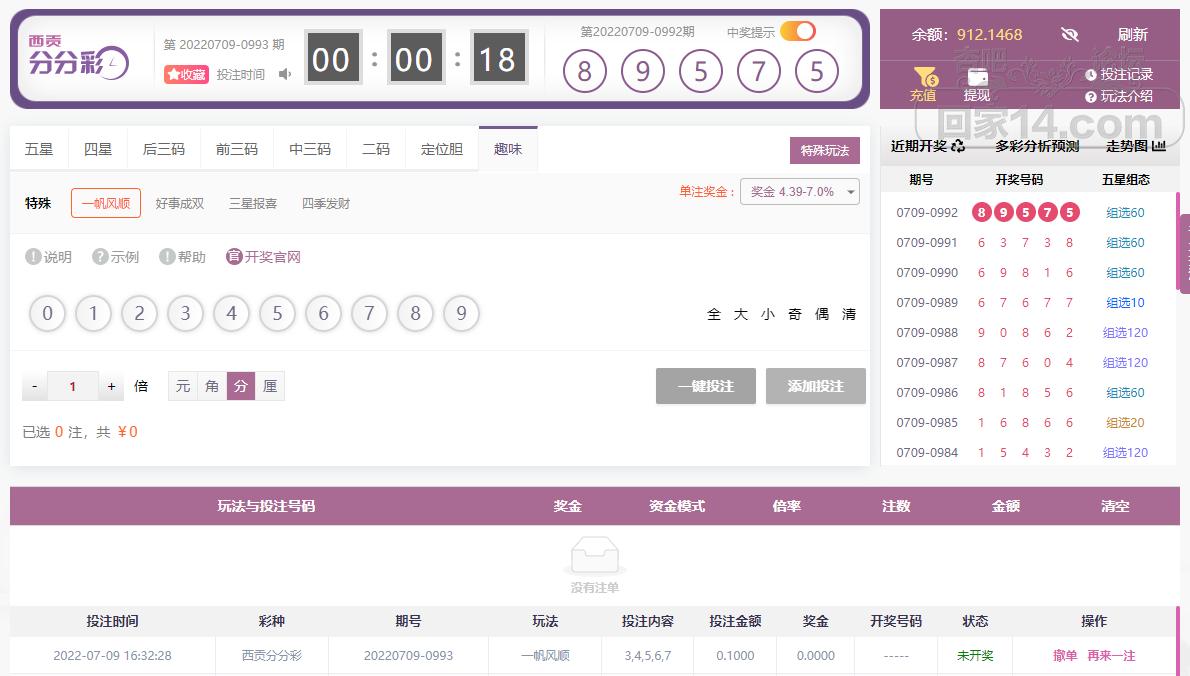Screen dimensions: 1190x676
Task: Click the 收藏 star favorite badge
Action: [x=187, y=74]
